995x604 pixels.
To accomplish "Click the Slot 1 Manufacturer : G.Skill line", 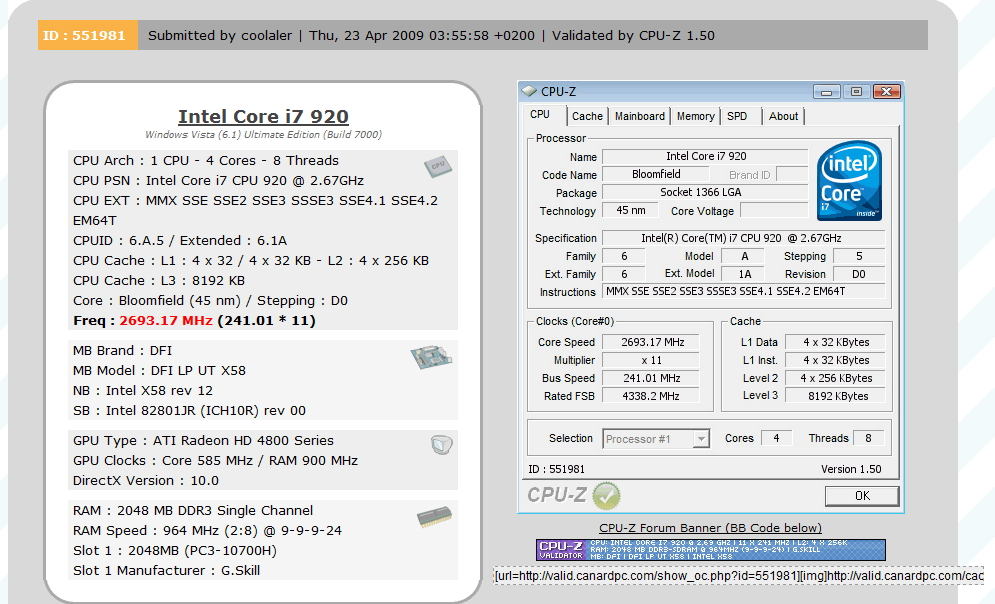I will [x=166, y=570].
